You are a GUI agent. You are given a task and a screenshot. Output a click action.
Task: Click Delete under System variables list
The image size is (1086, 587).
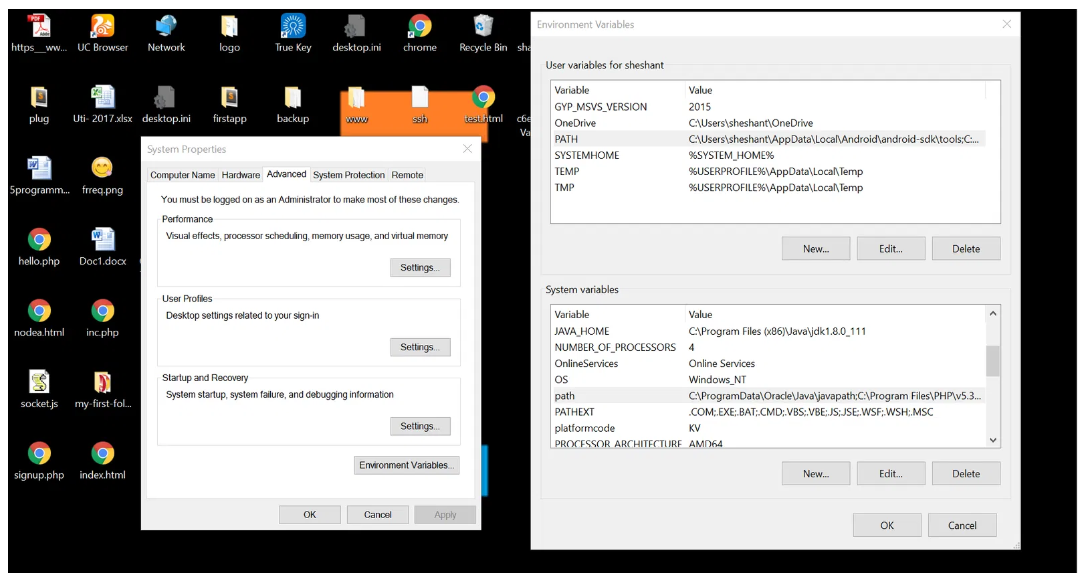point(965,474)
